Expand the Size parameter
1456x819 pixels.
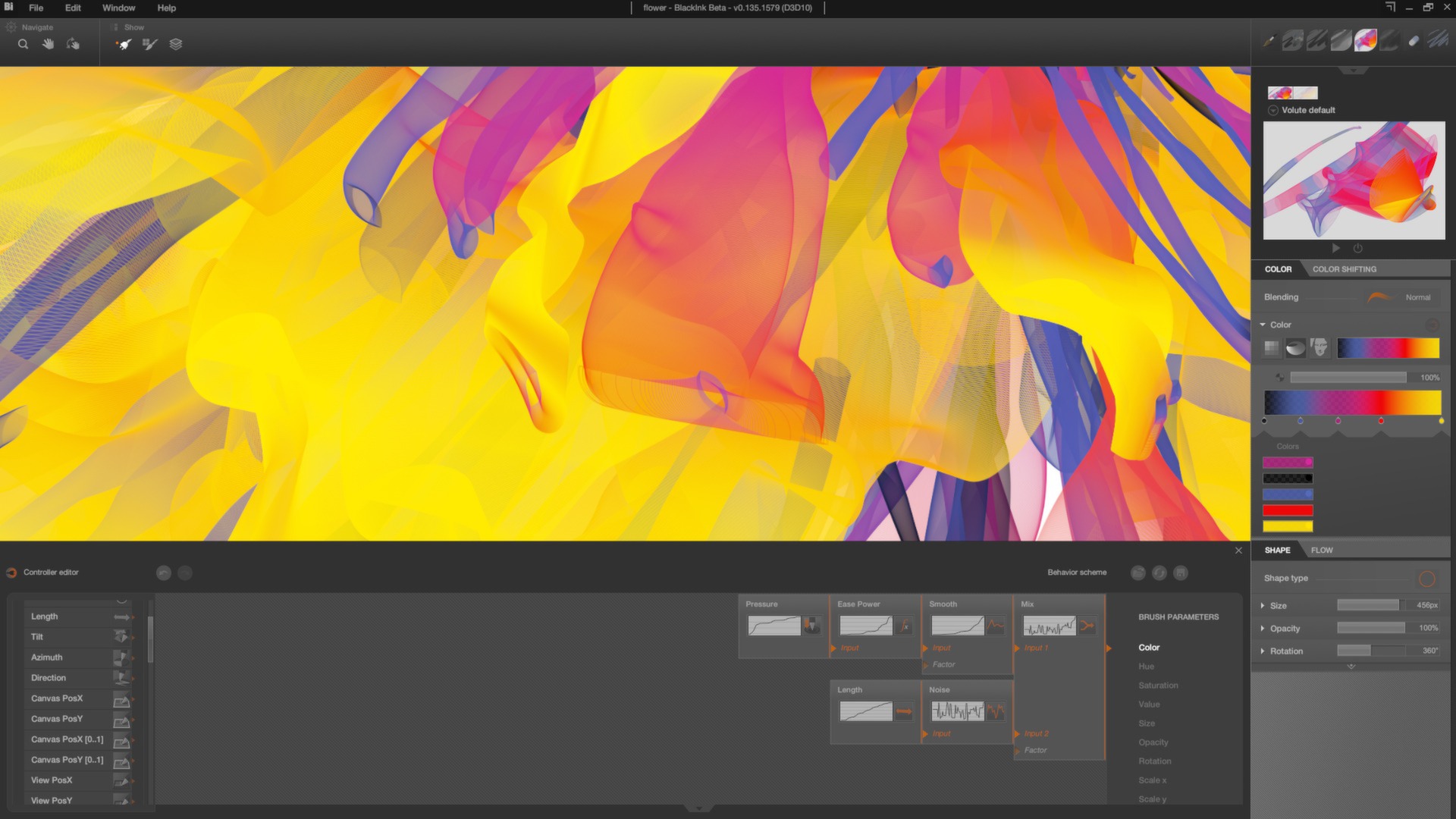1263,606
